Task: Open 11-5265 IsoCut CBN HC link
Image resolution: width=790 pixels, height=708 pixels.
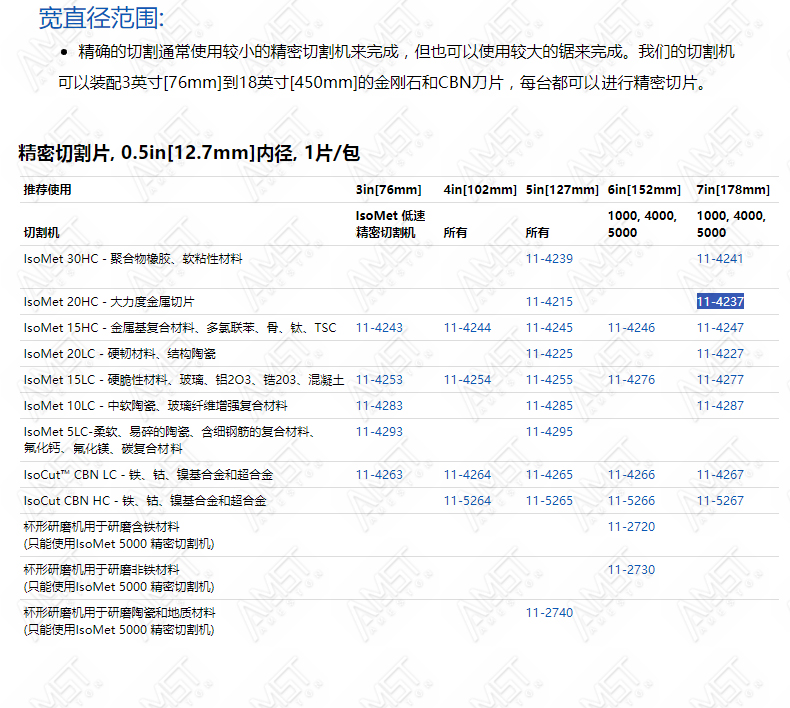Action: click(x=549, y=501)
